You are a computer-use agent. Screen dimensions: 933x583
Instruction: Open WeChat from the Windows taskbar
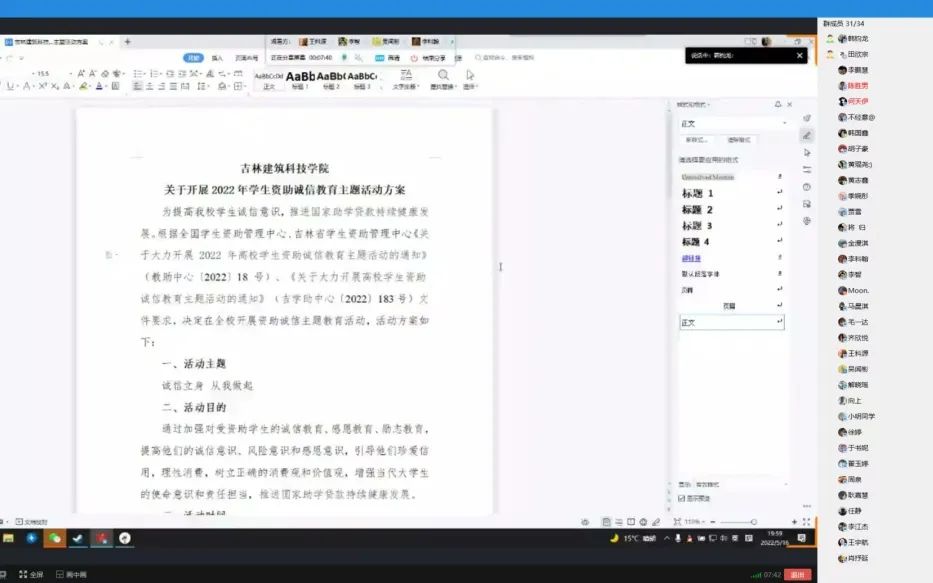(55, 538)
